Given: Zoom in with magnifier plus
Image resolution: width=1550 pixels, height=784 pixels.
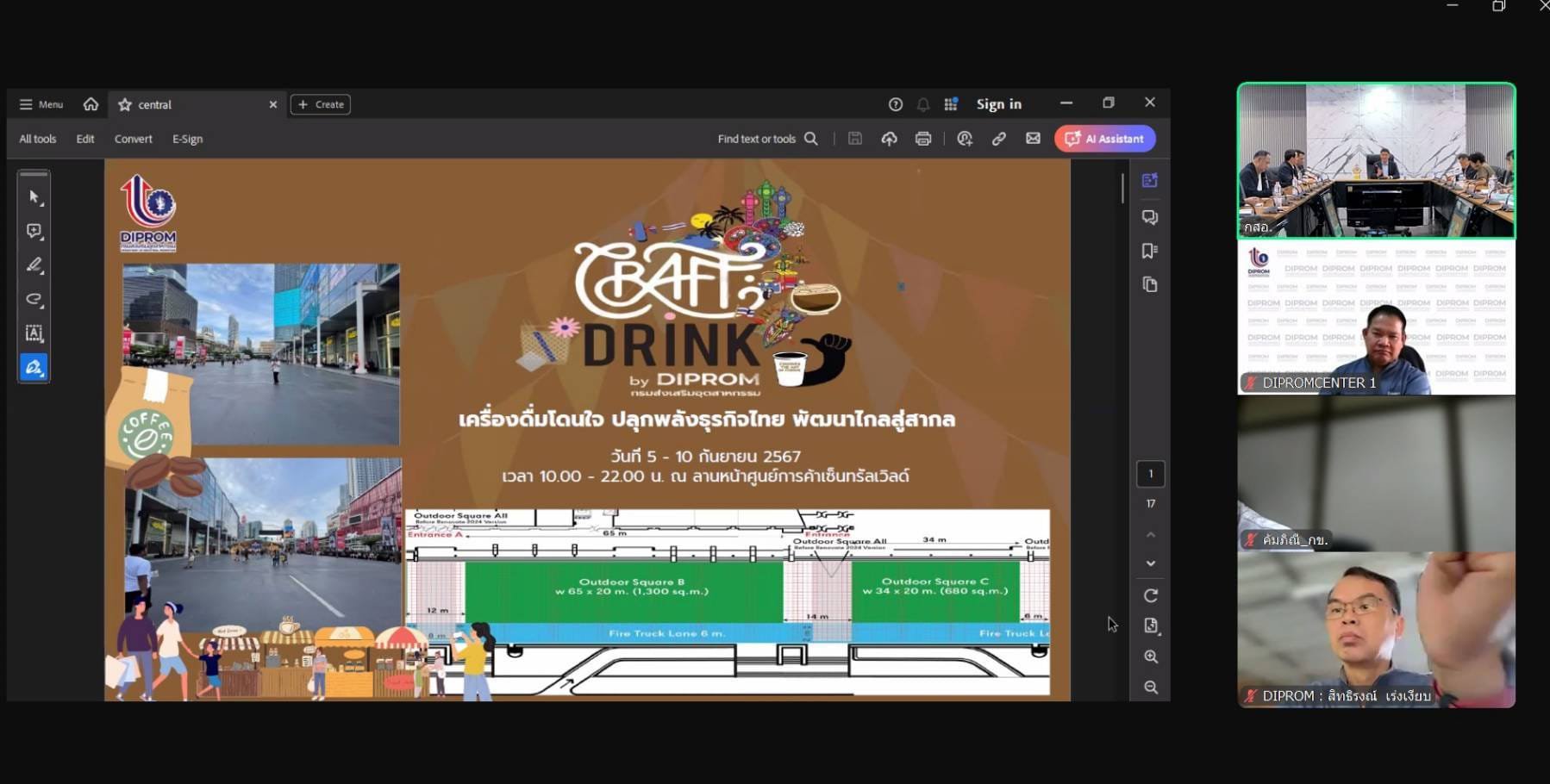Looking at the screenshot, I should coord(1151,656).
